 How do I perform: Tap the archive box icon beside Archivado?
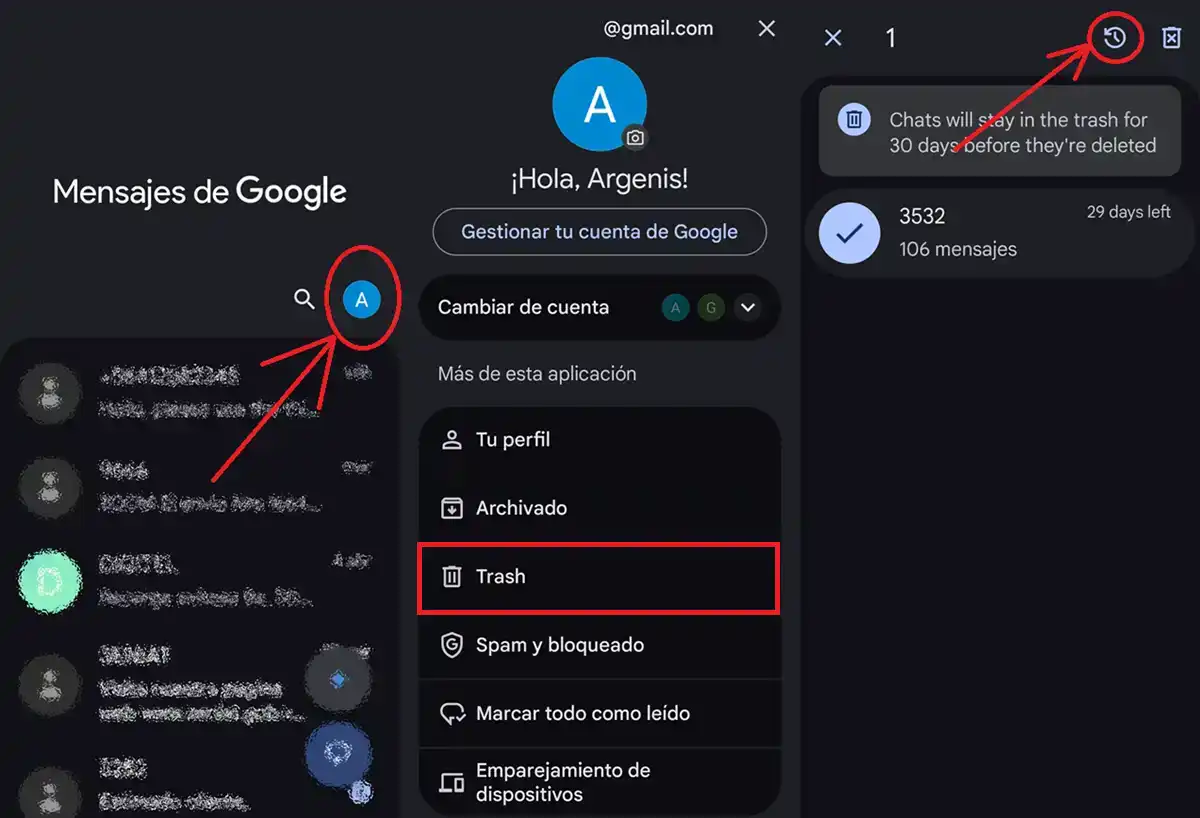click(454, 507)
